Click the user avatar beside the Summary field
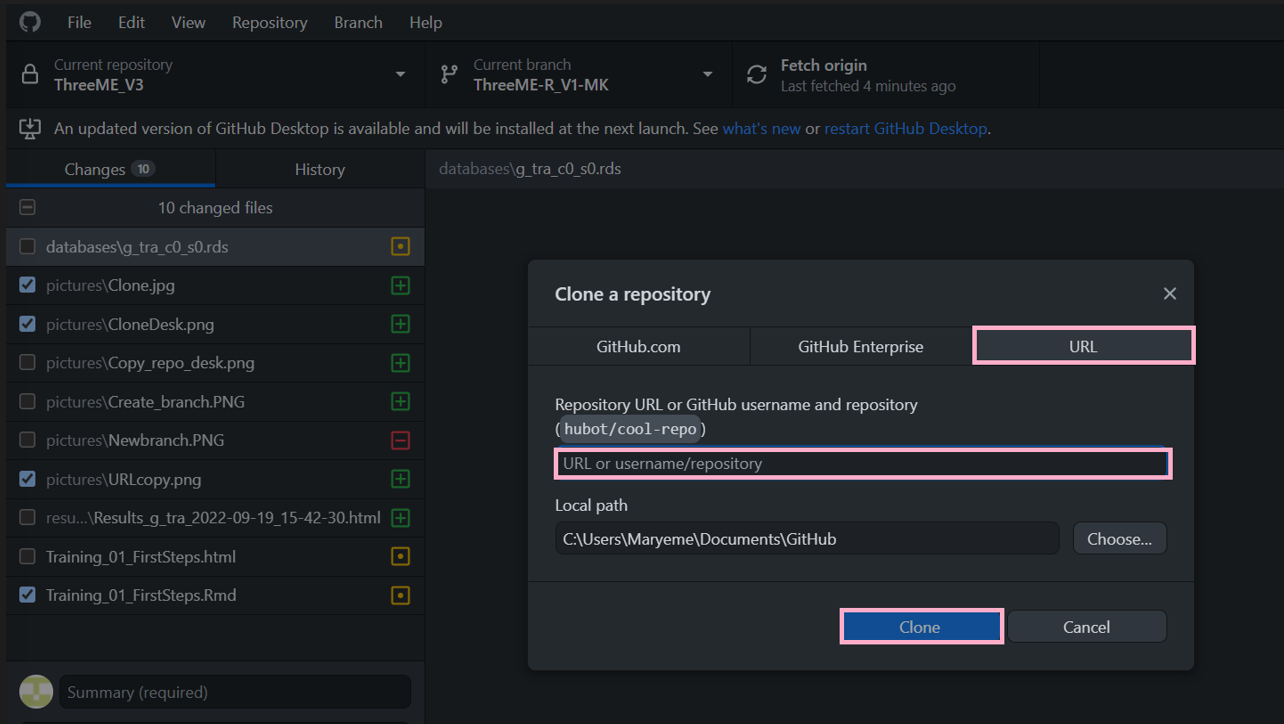1284x724 pixels. point(37,692)
